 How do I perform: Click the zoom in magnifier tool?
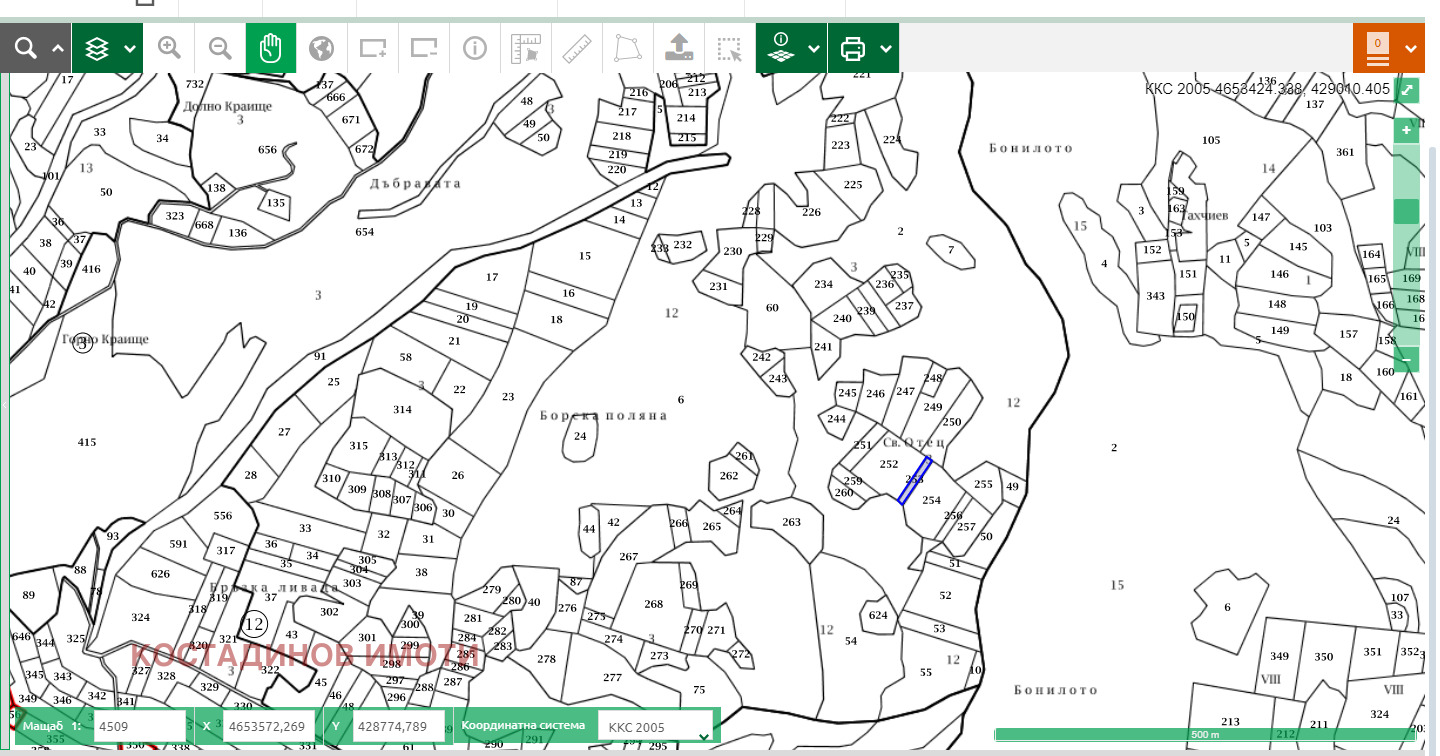169,48
